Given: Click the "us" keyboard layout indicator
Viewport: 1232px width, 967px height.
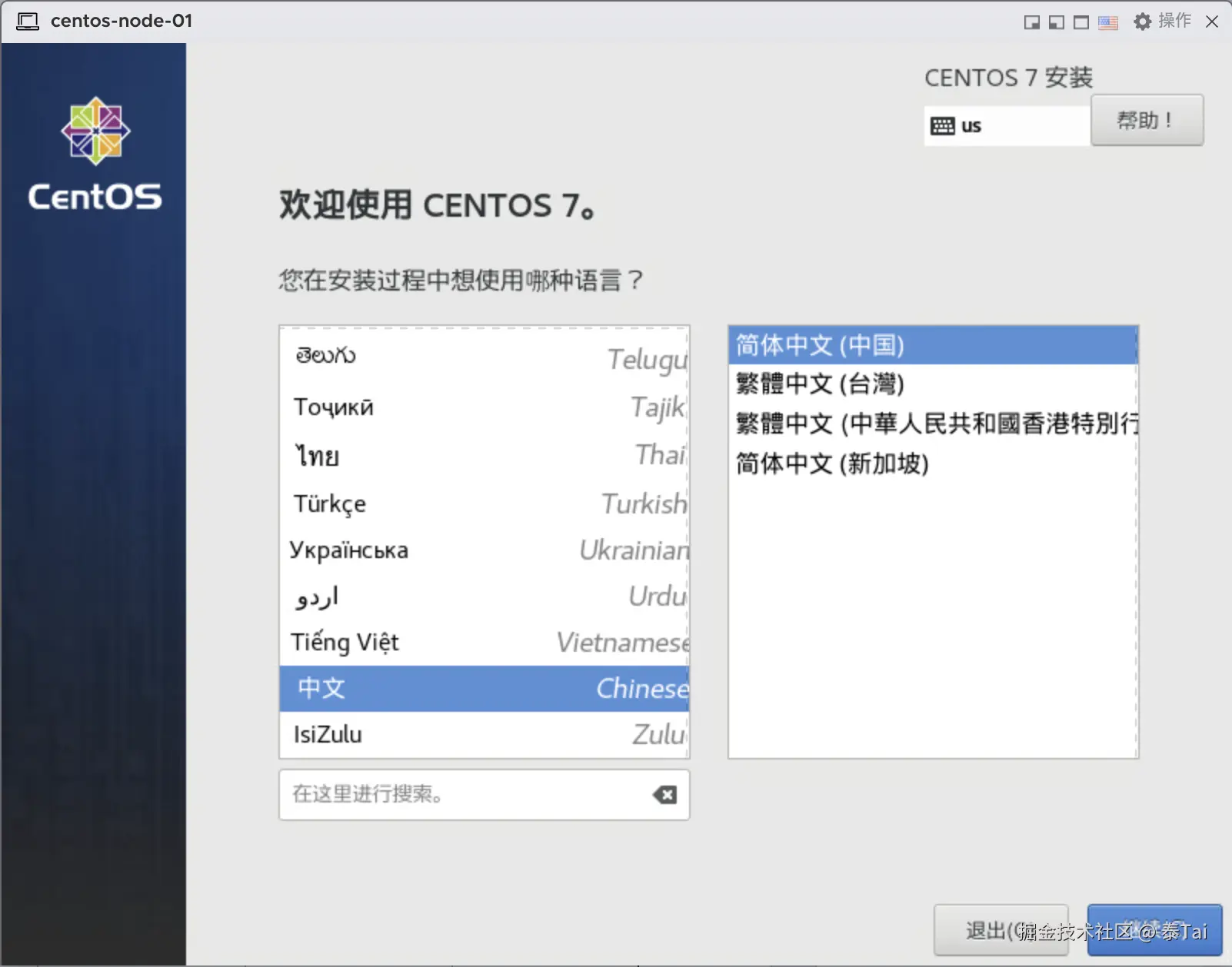Looking at the screenshot, I should coord(1006,125).
